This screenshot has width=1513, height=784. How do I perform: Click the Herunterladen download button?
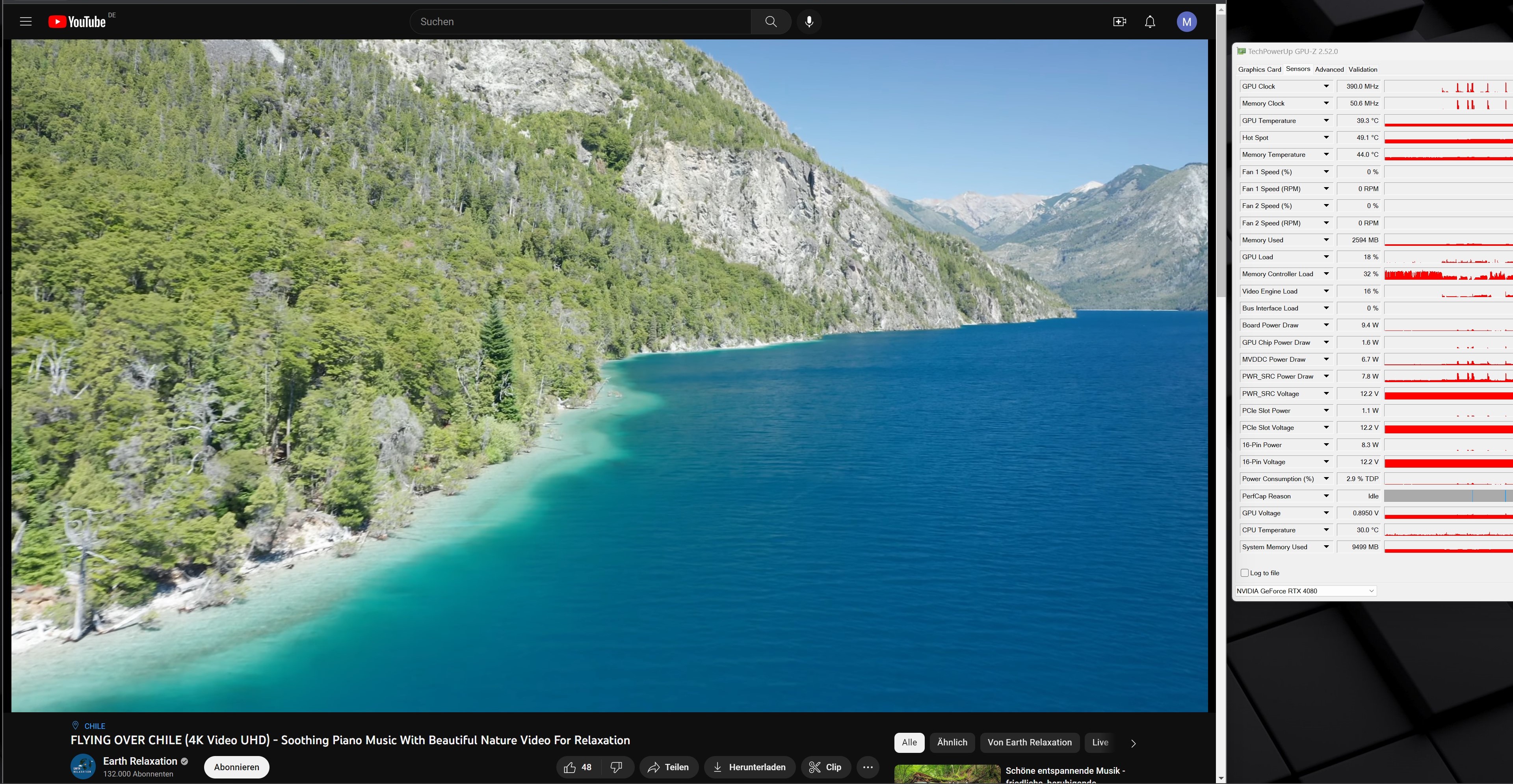click(x=749, y=767)
